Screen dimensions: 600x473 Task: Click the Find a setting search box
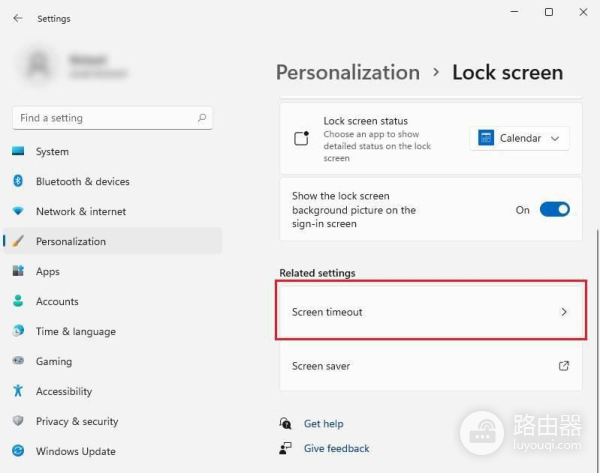105,118
